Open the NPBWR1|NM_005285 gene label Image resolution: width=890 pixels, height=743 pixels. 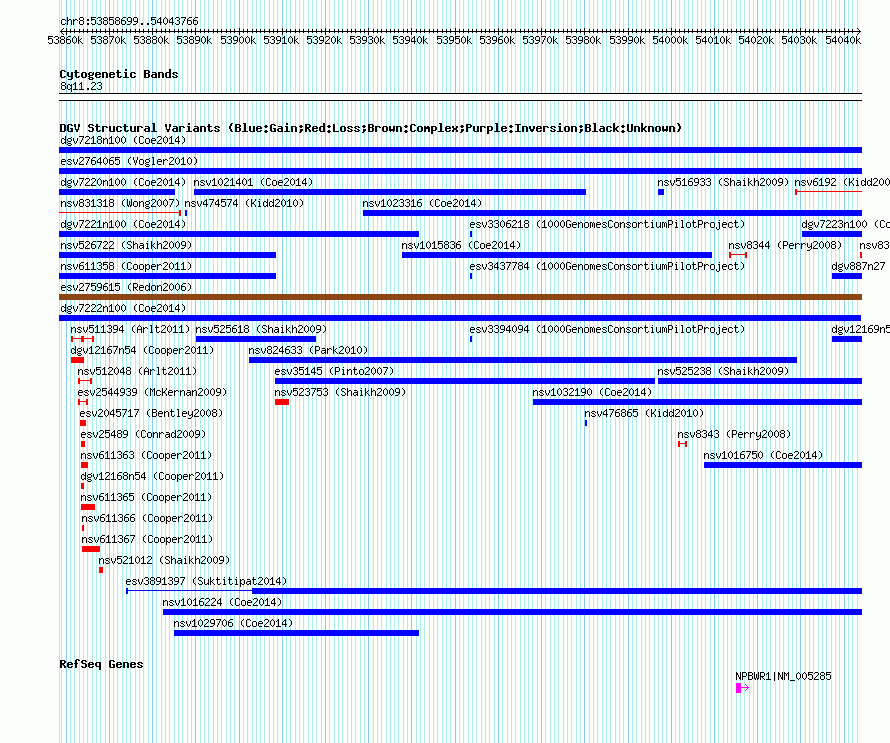pyautogui.click(x=783, y=676)
